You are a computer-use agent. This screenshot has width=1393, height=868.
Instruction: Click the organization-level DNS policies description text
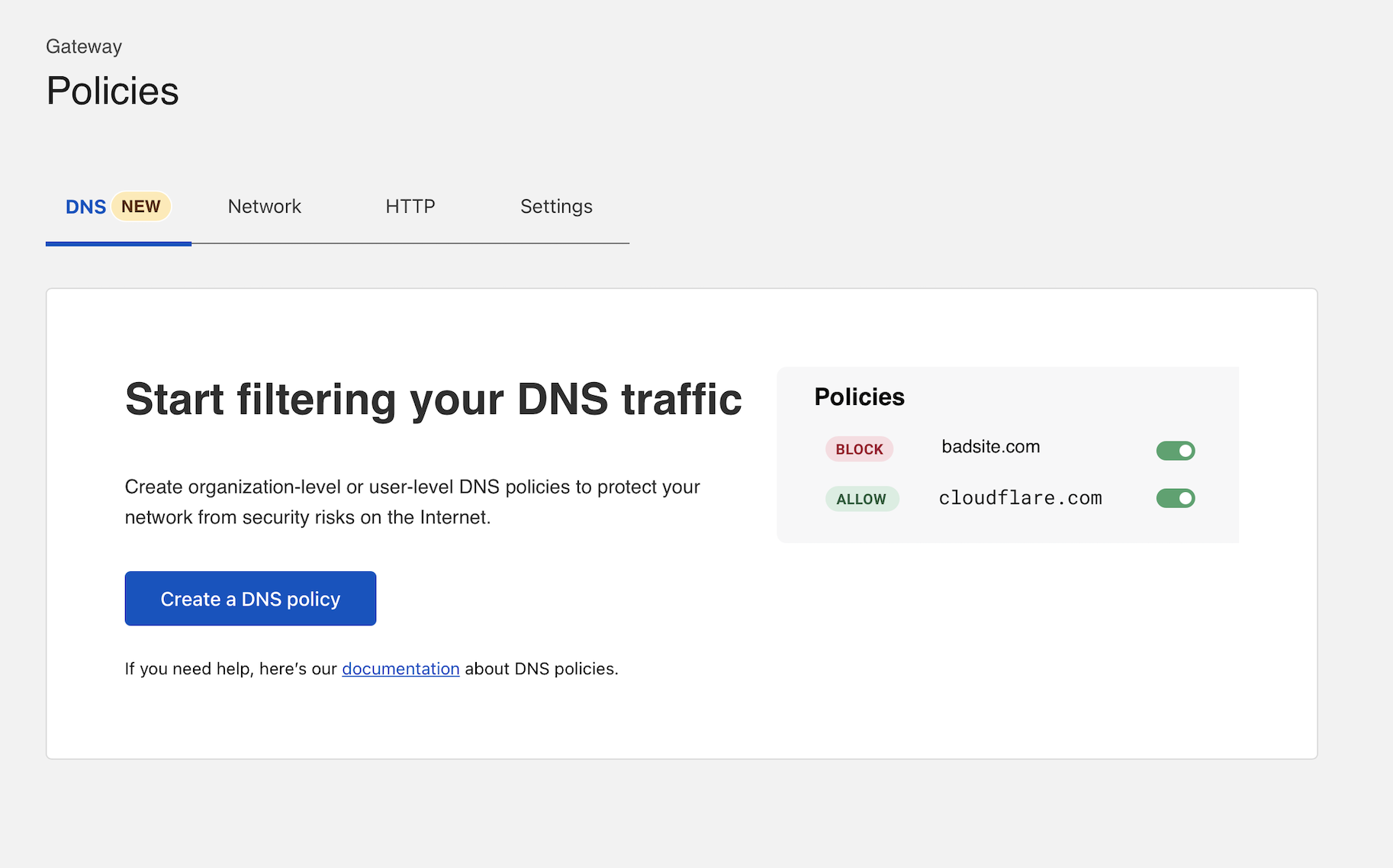click(x=412, y=502)
